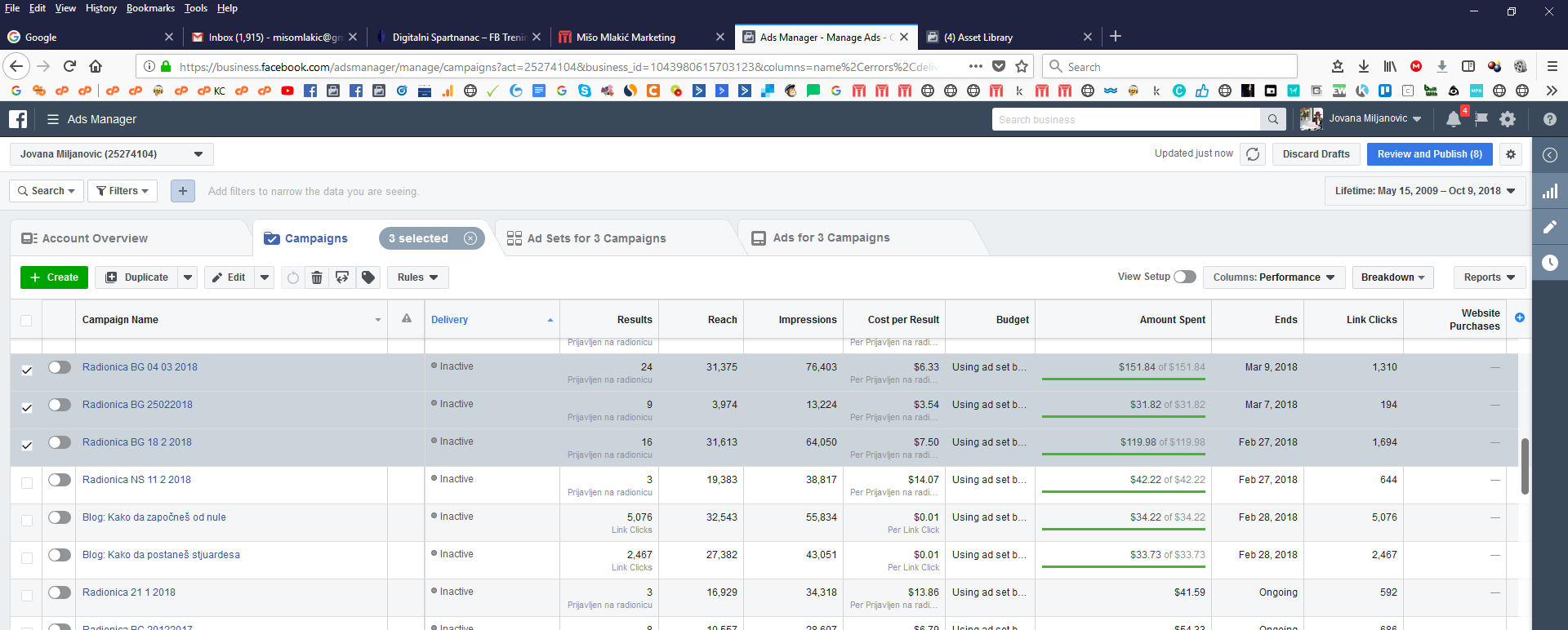Uncheck Radionica BG 04 03 2018 checkbox
Image resolution: width=1568 pixels, height=630 pixels.
[x=27, y=370]
